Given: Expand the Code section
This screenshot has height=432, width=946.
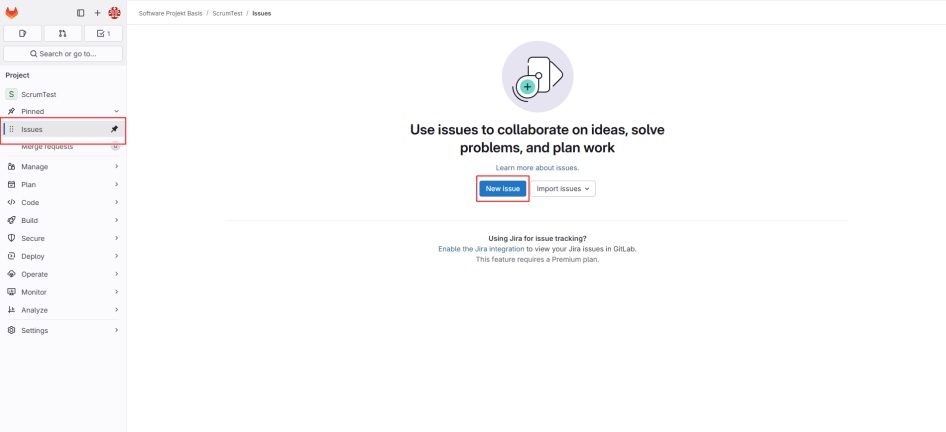Looking at the screenshot, I should [x=62, y=202].
